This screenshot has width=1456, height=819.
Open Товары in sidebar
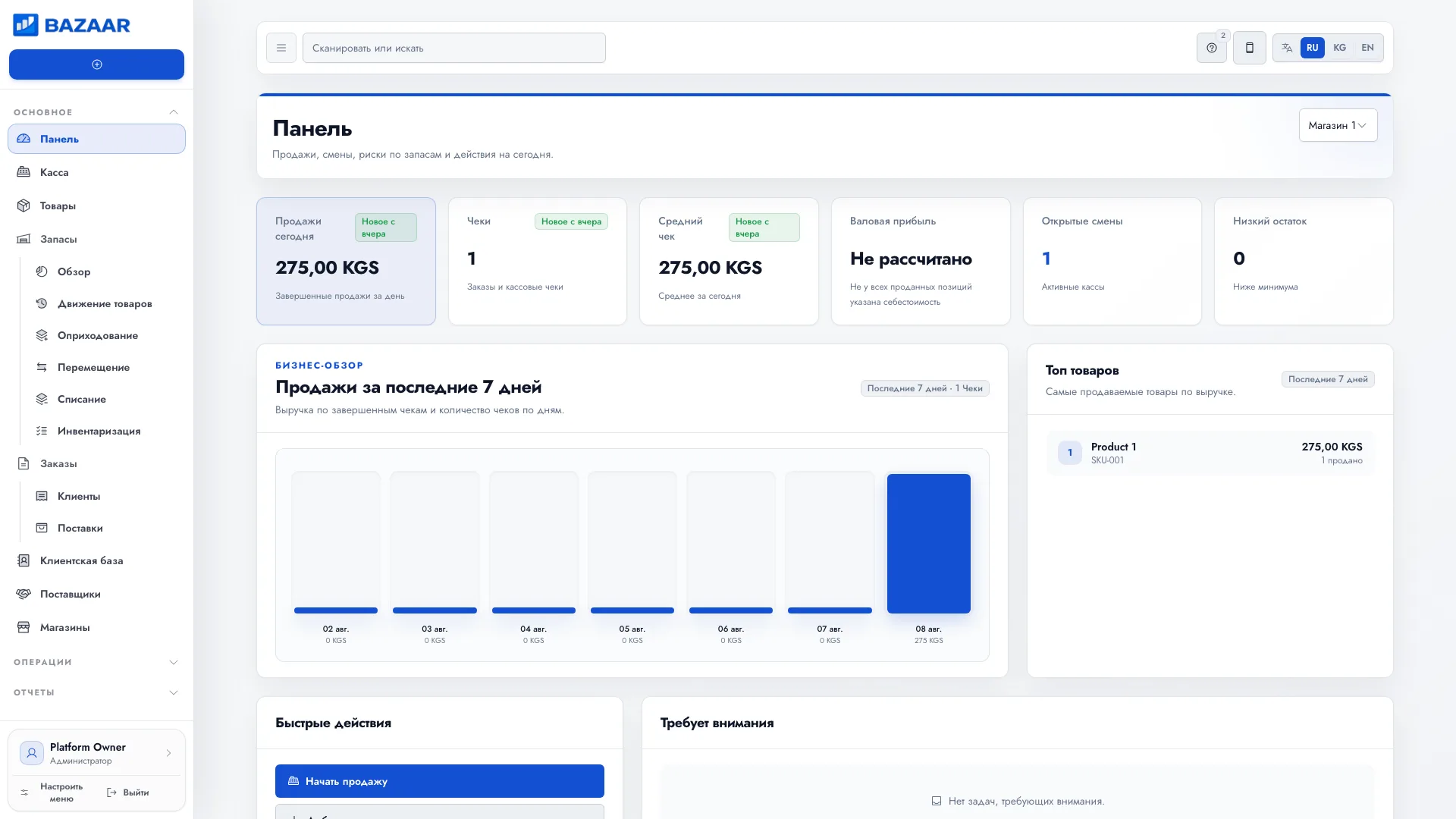[96, 206]
